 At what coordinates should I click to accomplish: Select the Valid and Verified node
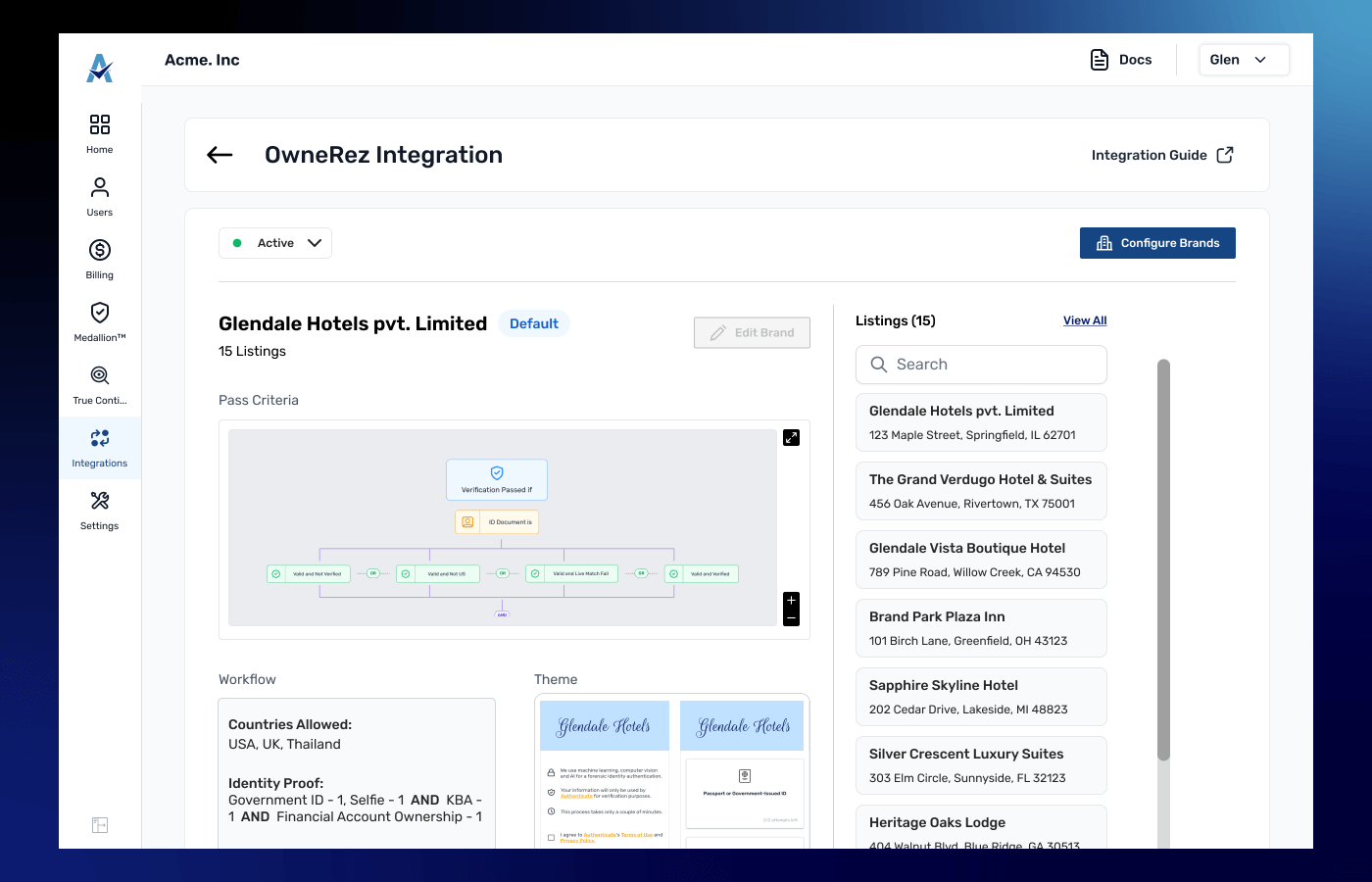702,574
